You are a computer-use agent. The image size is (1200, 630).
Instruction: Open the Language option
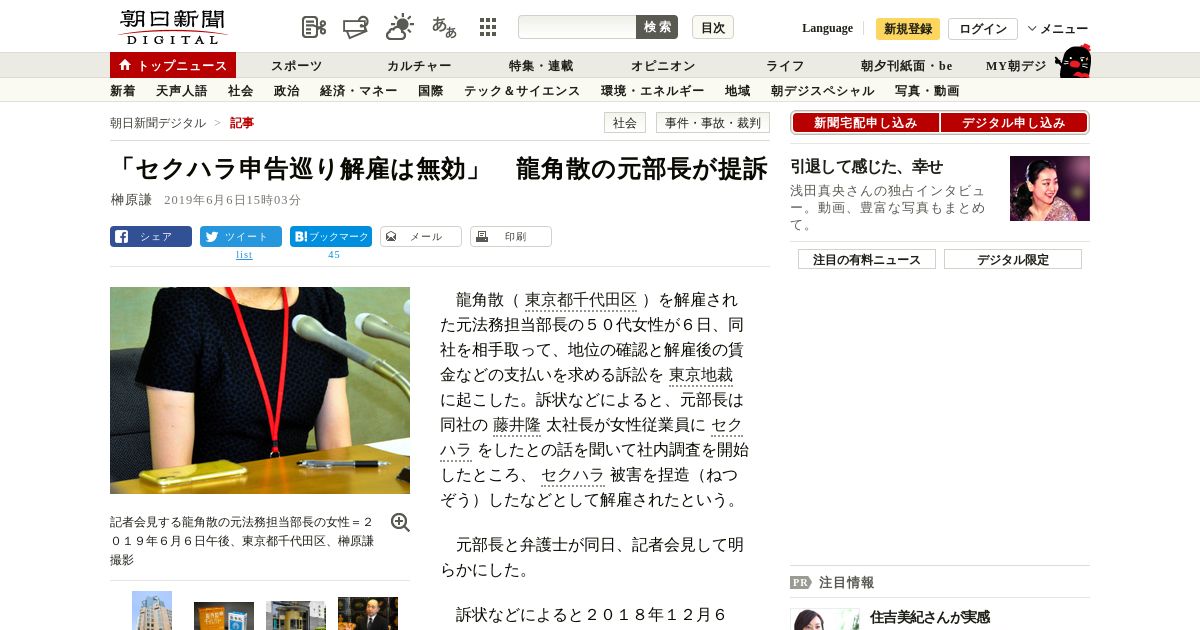[x=827, y=28]
